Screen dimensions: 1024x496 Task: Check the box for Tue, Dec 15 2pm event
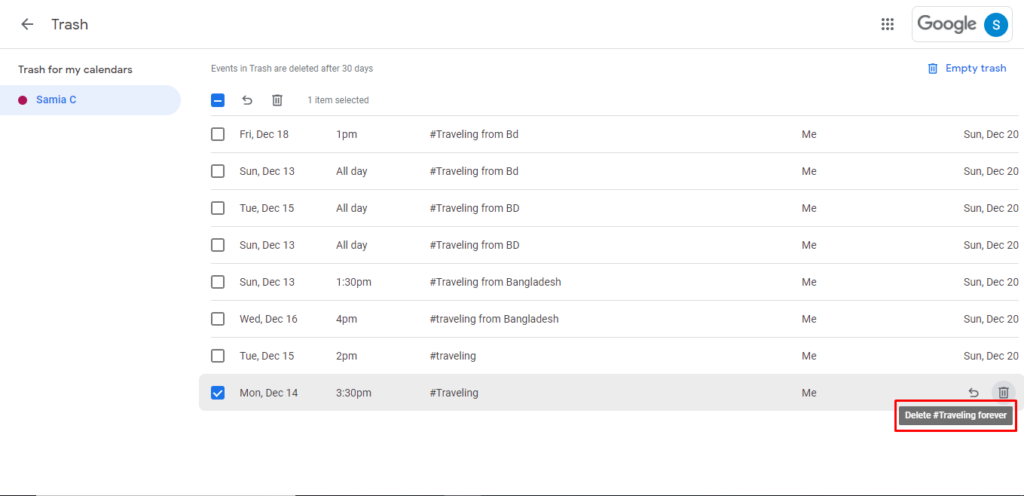coord(217,356)
